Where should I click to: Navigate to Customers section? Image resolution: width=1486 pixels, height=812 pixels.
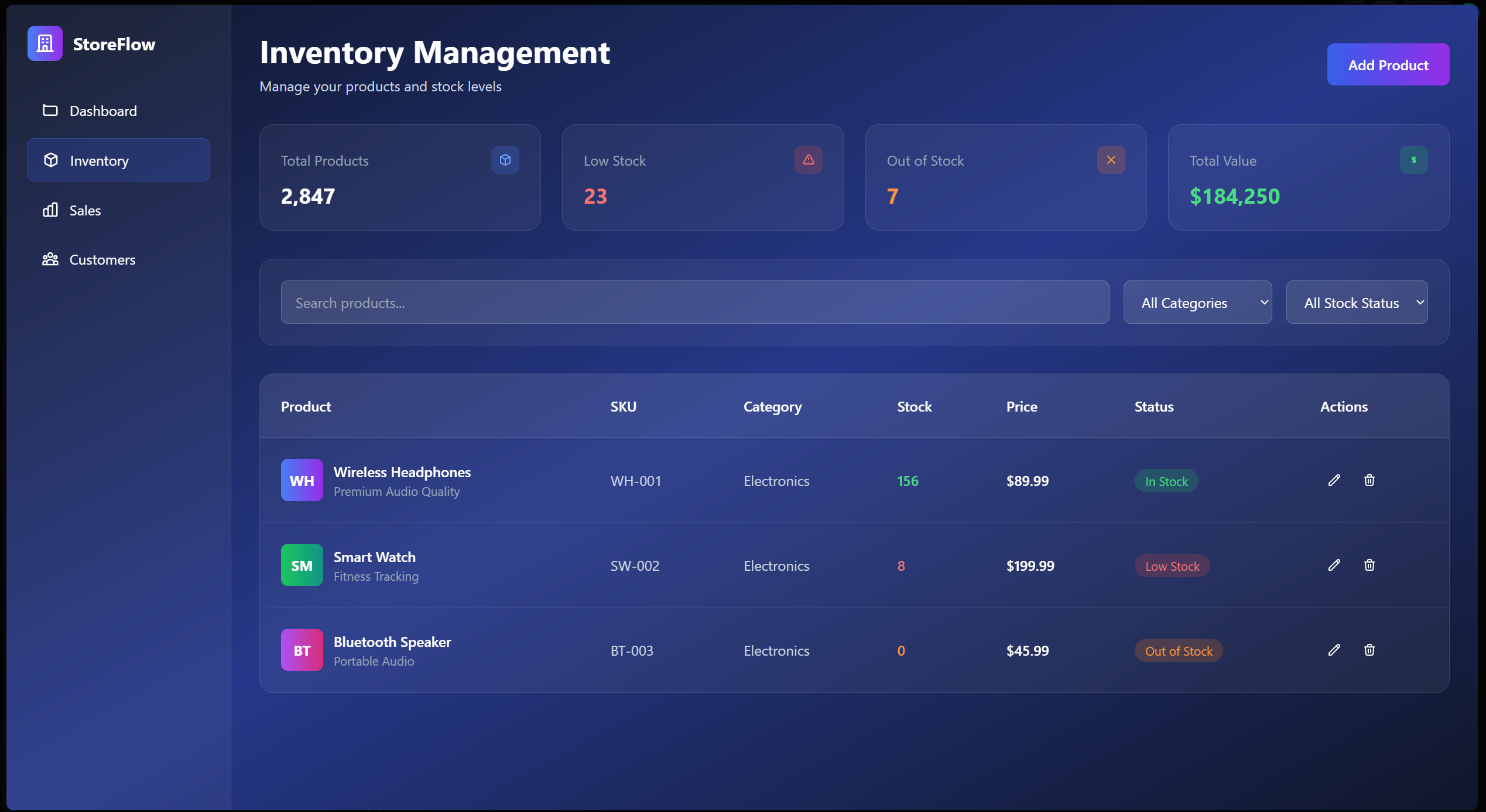coord(102,259)
